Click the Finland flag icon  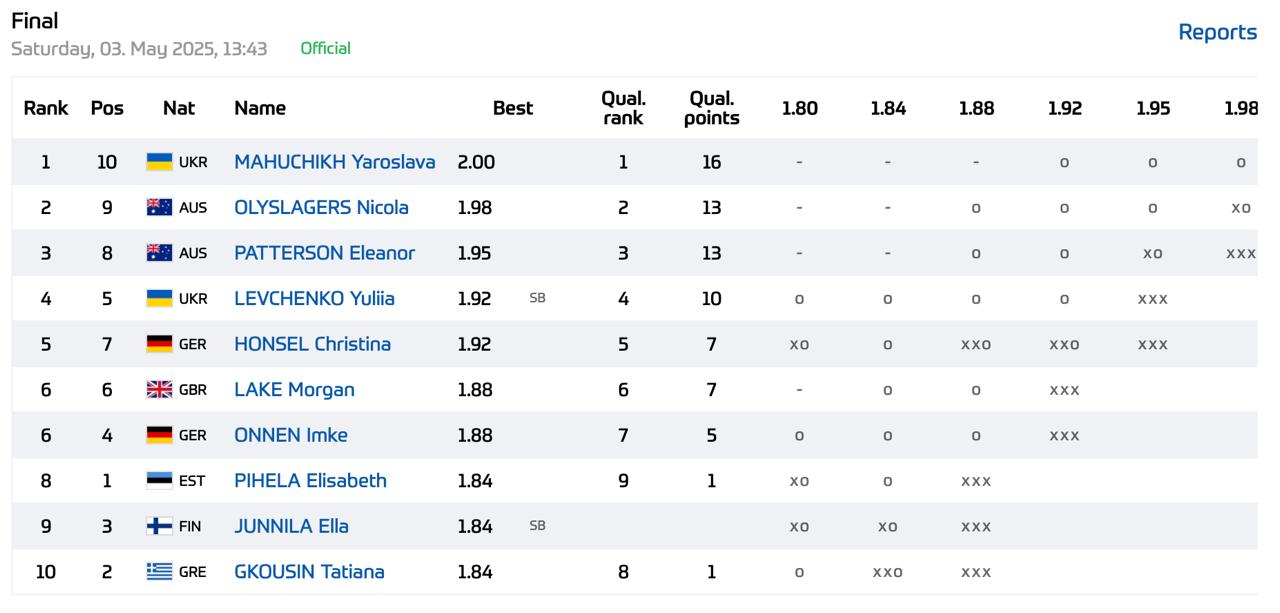pos(159,526)
